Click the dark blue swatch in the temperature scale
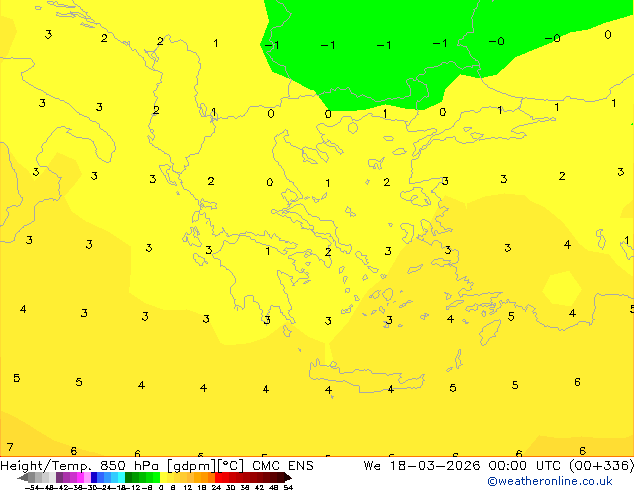The width and height of the screenshot is (634, 490). click(94, 477)
